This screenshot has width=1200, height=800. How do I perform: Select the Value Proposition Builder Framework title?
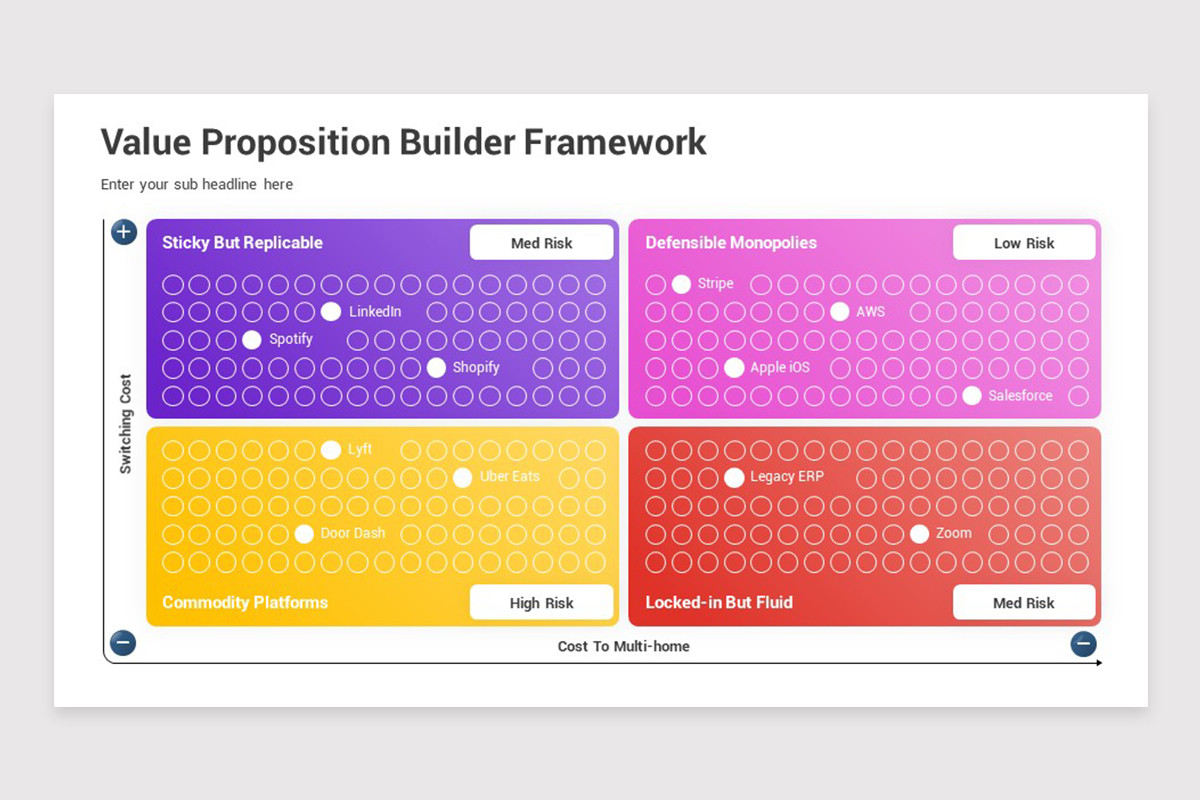pyautogui.click(x=404, y=142)
